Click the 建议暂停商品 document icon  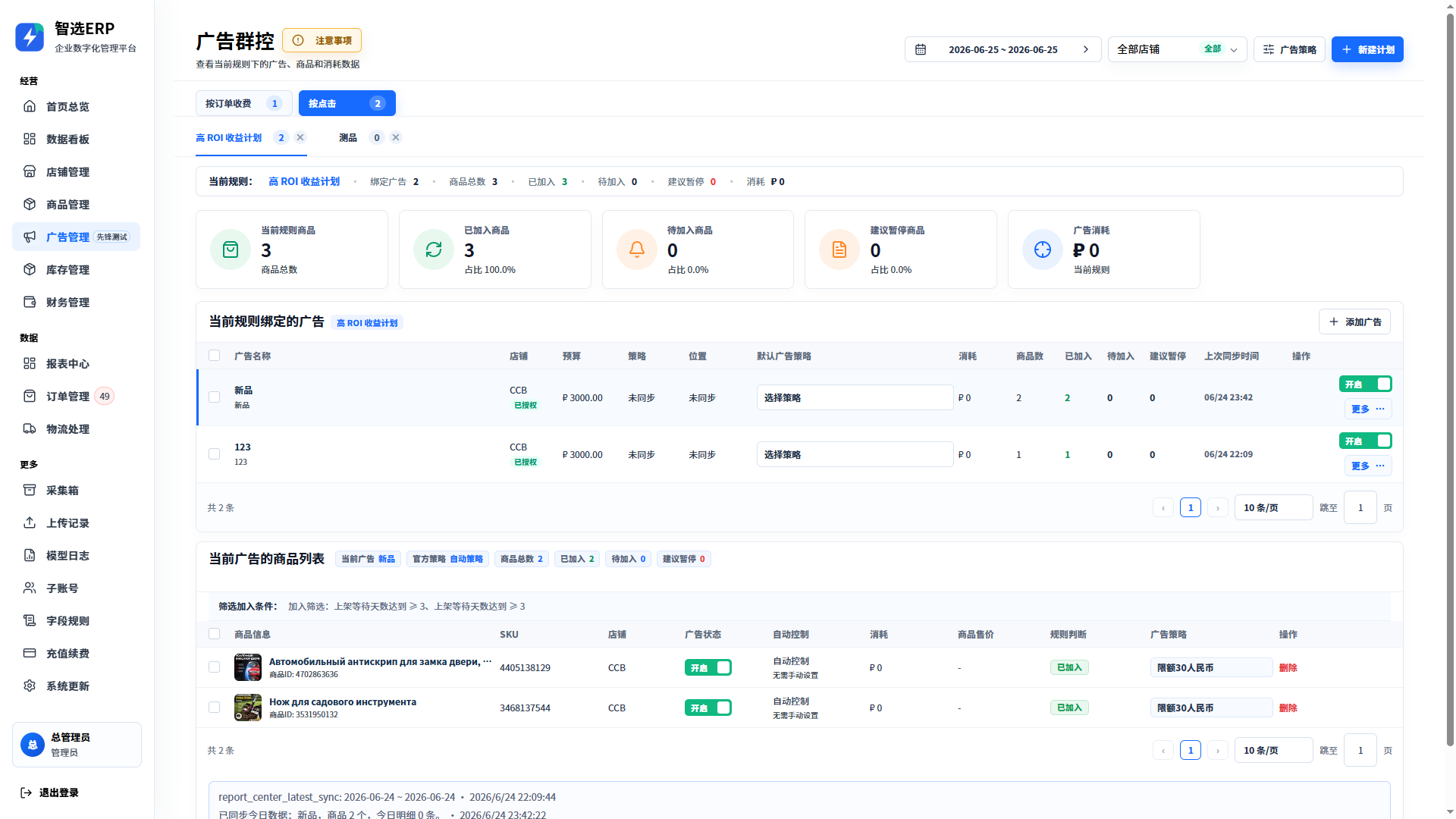click(839, 249)
